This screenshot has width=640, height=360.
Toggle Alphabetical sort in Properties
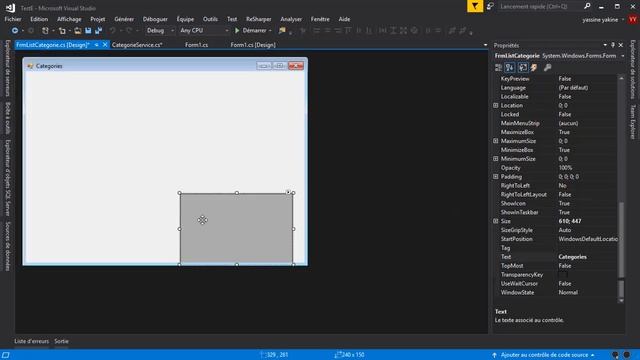tap(510, 67)
